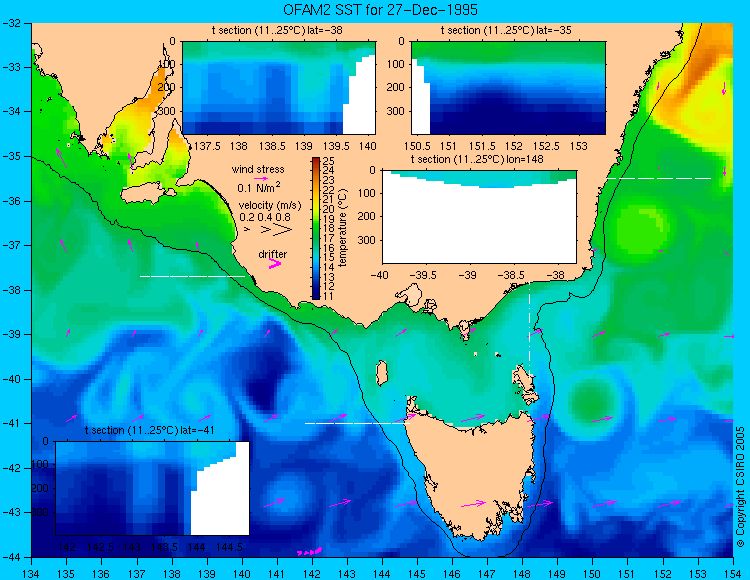This screenshot has height=580, width=750.
Task: Click the circular eddy near 150E, 40.5S
Action: (x=590, y=403)
